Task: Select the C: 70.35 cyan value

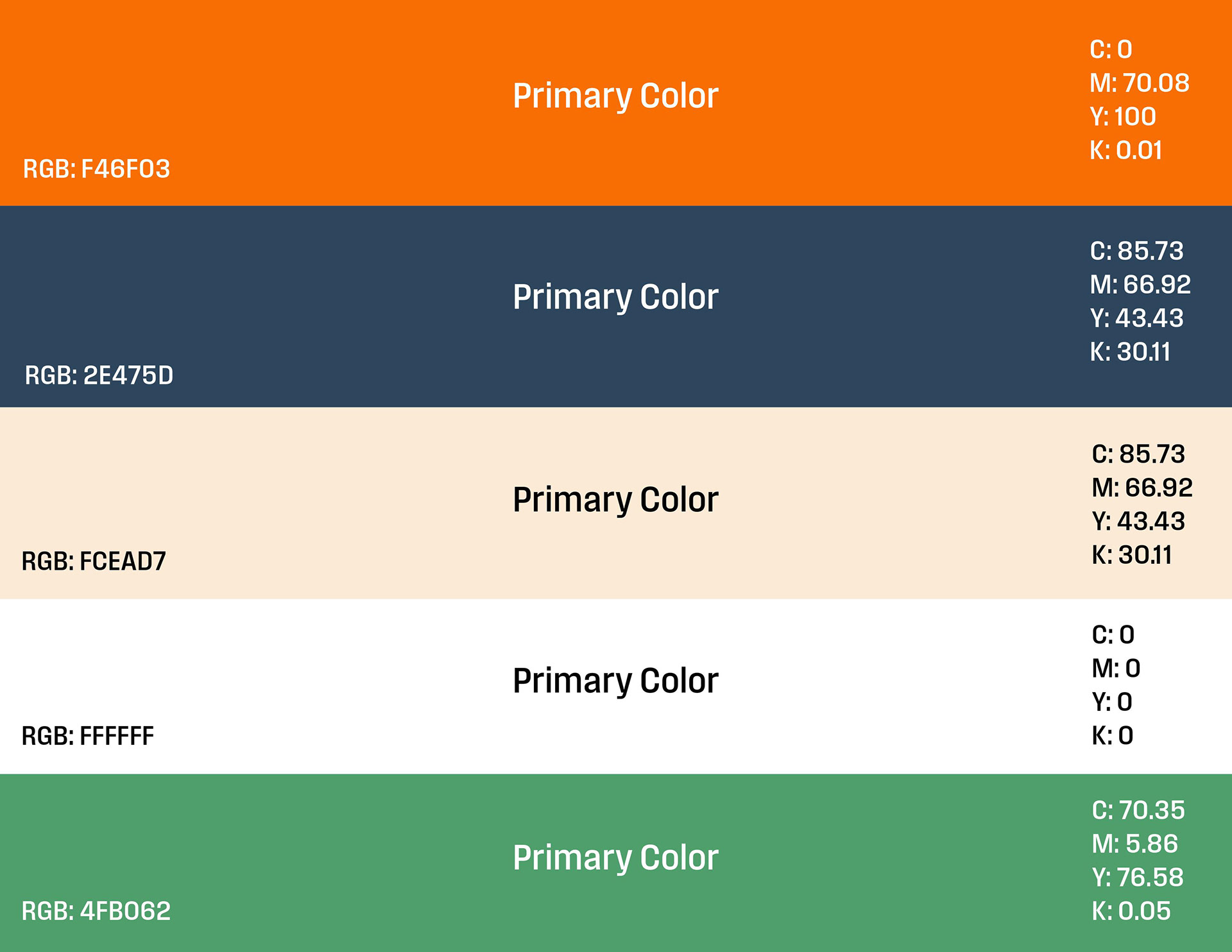Action: (x=1138, y=810)
